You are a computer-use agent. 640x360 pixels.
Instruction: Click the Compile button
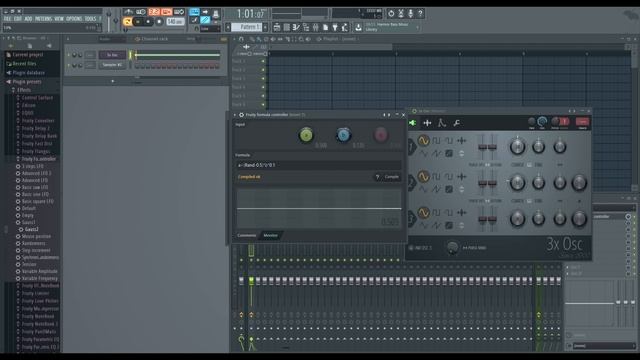click(x=391, y=177)
